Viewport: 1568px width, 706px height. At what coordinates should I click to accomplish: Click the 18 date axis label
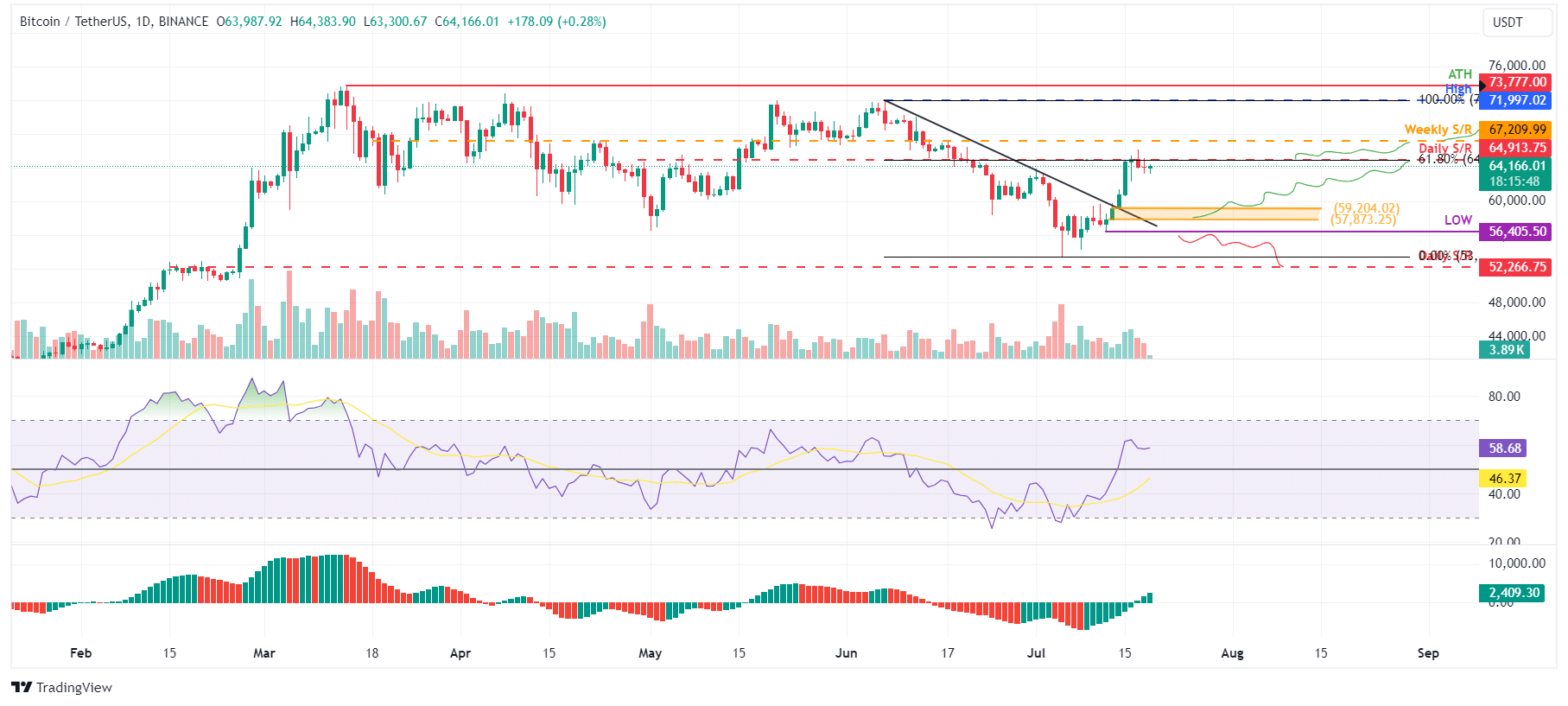(x=372, y=653)
